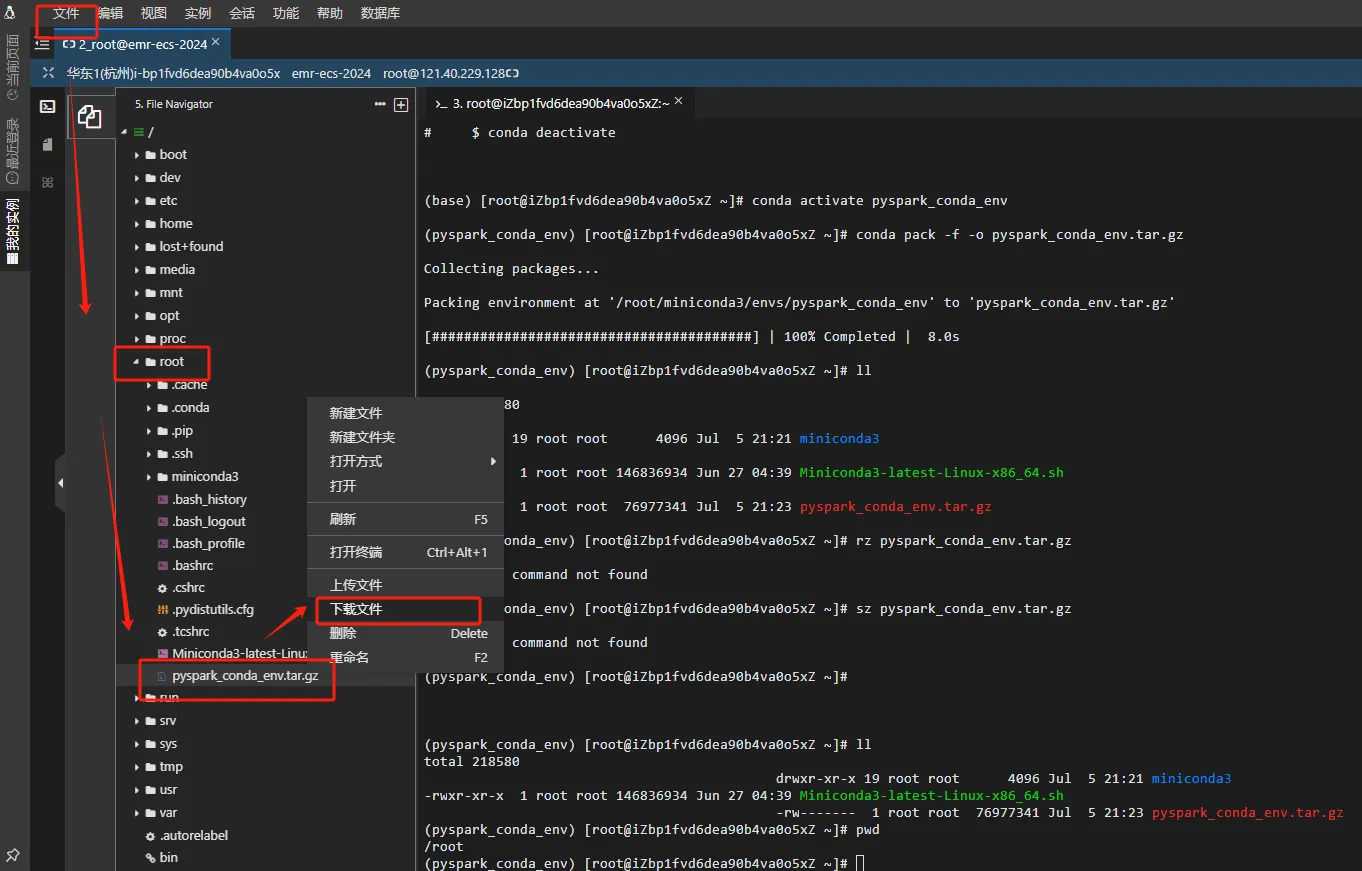Open the 会话 menu

[x=242, y=14]
